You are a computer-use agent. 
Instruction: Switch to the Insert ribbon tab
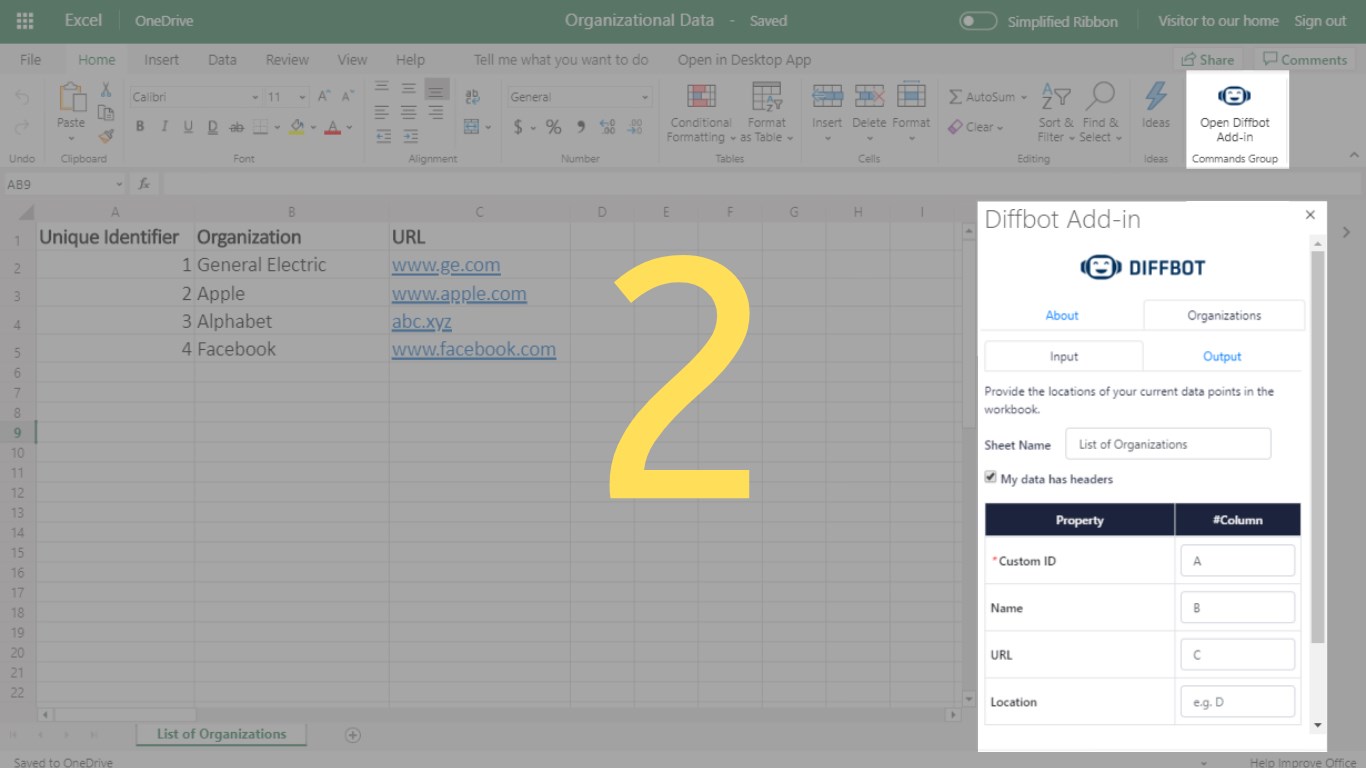[x=161, y=60]
